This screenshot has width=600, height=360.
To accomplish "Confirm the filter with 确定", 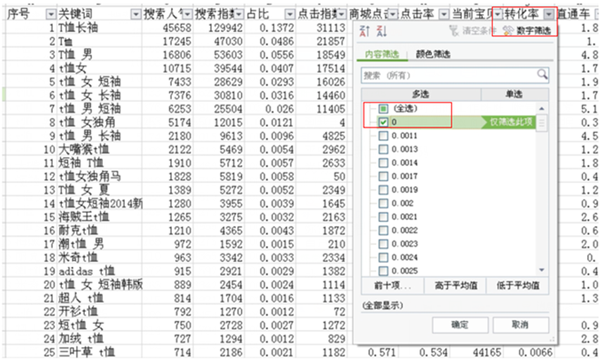I will tap(460, 325).
